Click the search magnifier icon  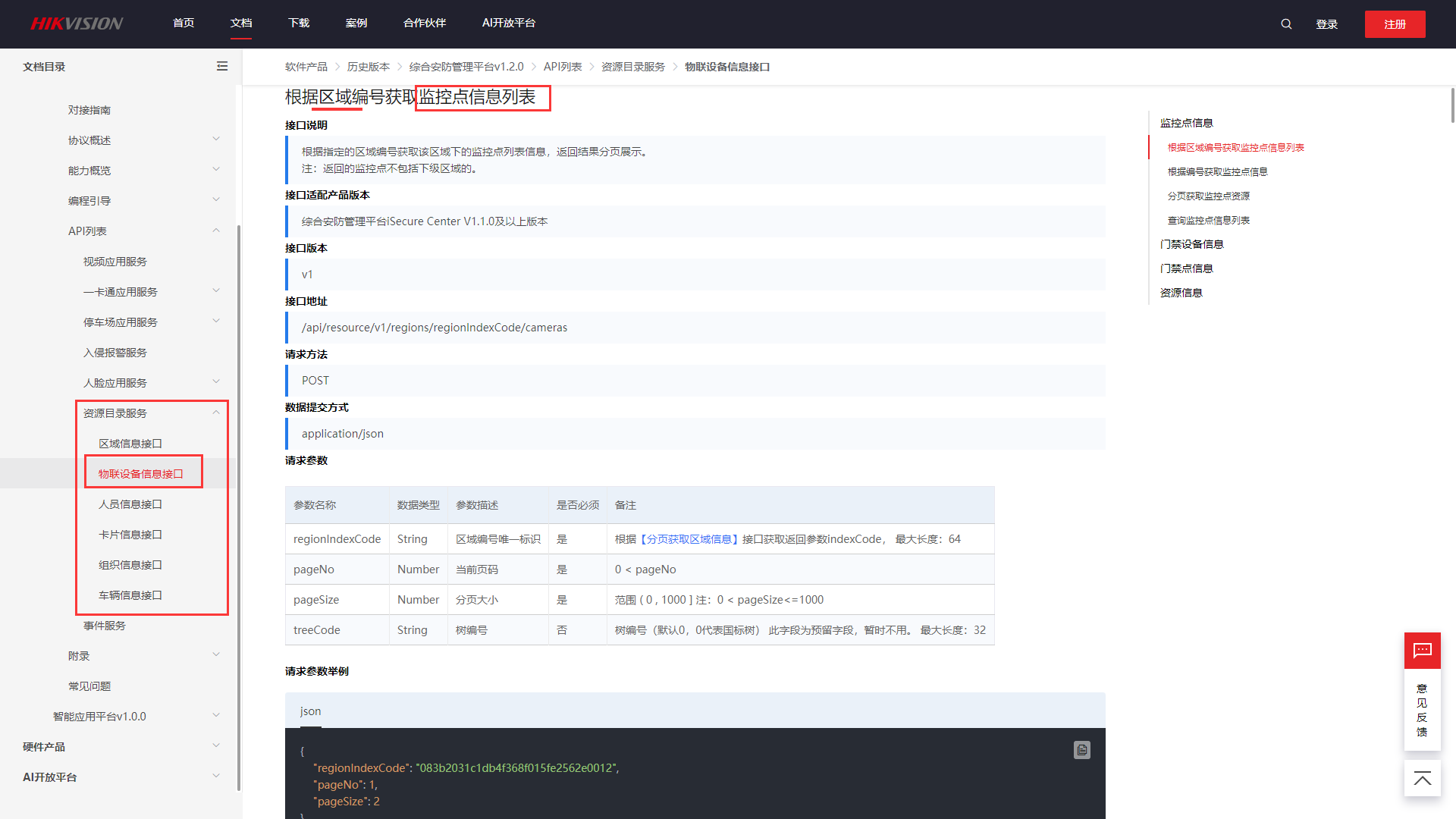pyautogui.click(x=1286, y=24)
